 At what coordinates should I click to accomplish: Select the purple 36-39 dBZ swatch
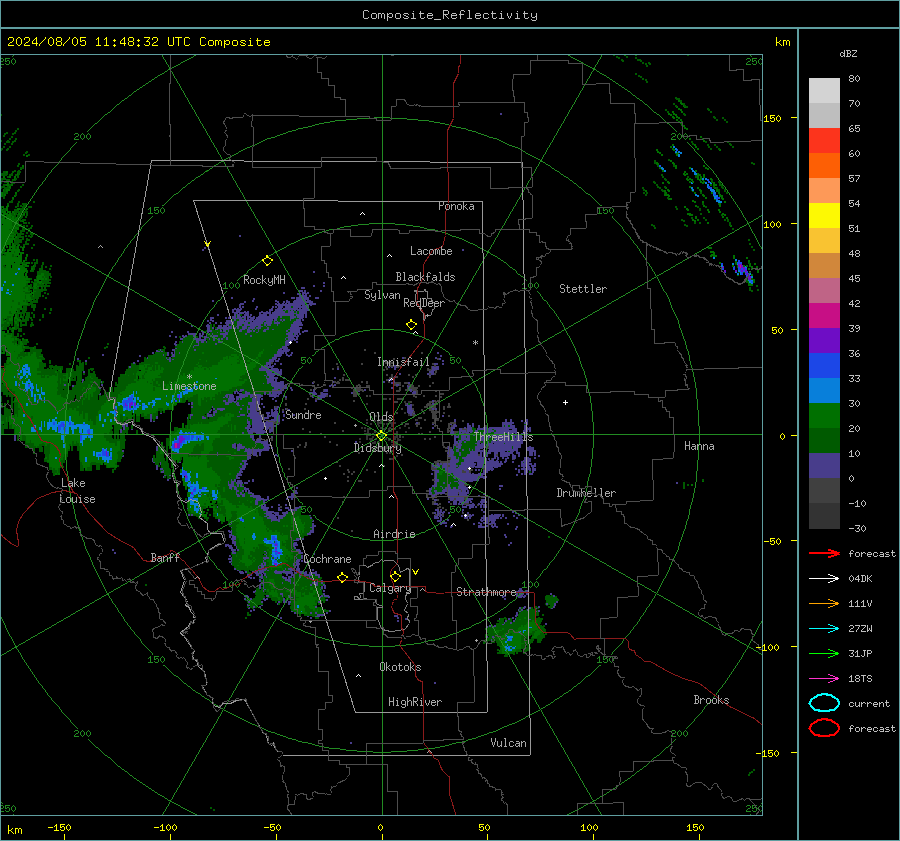(824, 341)
